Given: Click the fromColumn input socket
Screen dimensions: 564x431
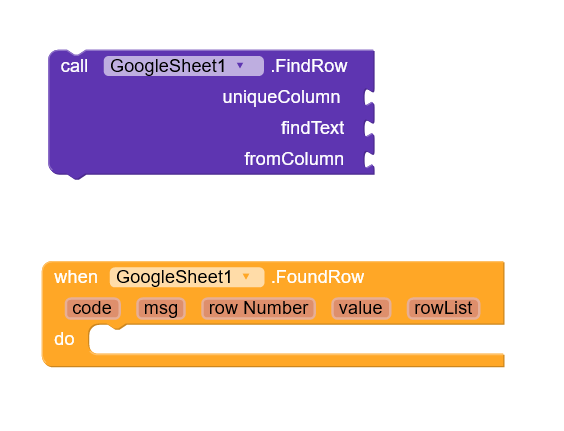Looking at the screenshot, I should click(x=369, y=159).
